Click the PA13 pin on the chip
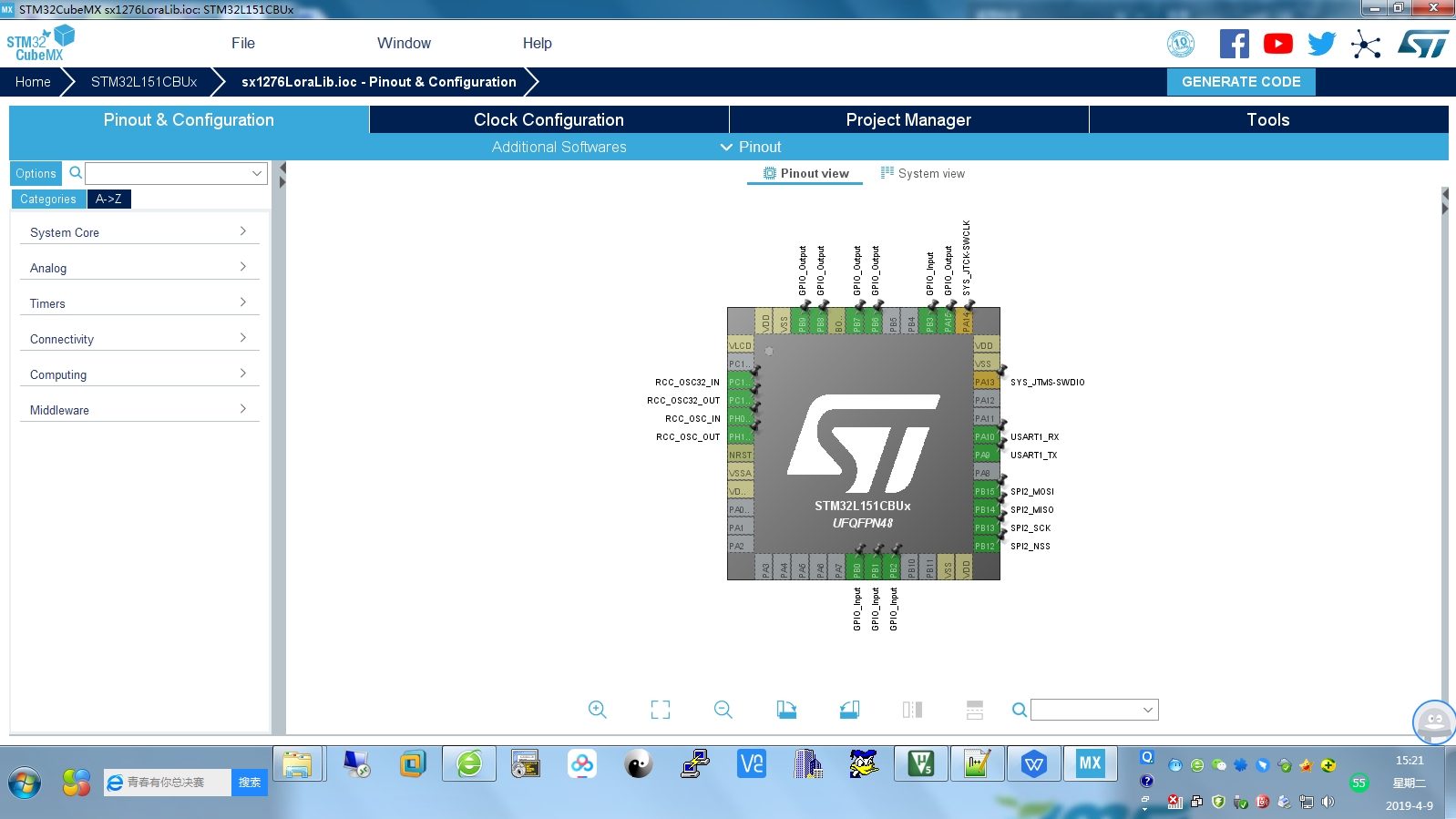 (986, 382)
